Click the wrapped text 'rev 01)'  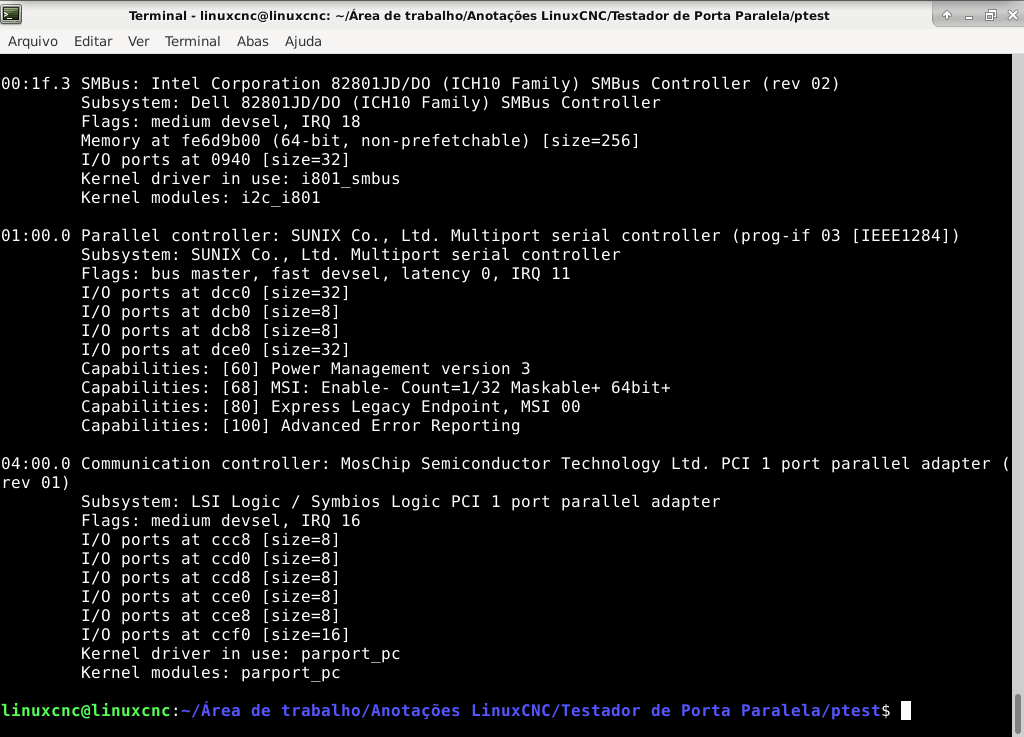[35, 482]
